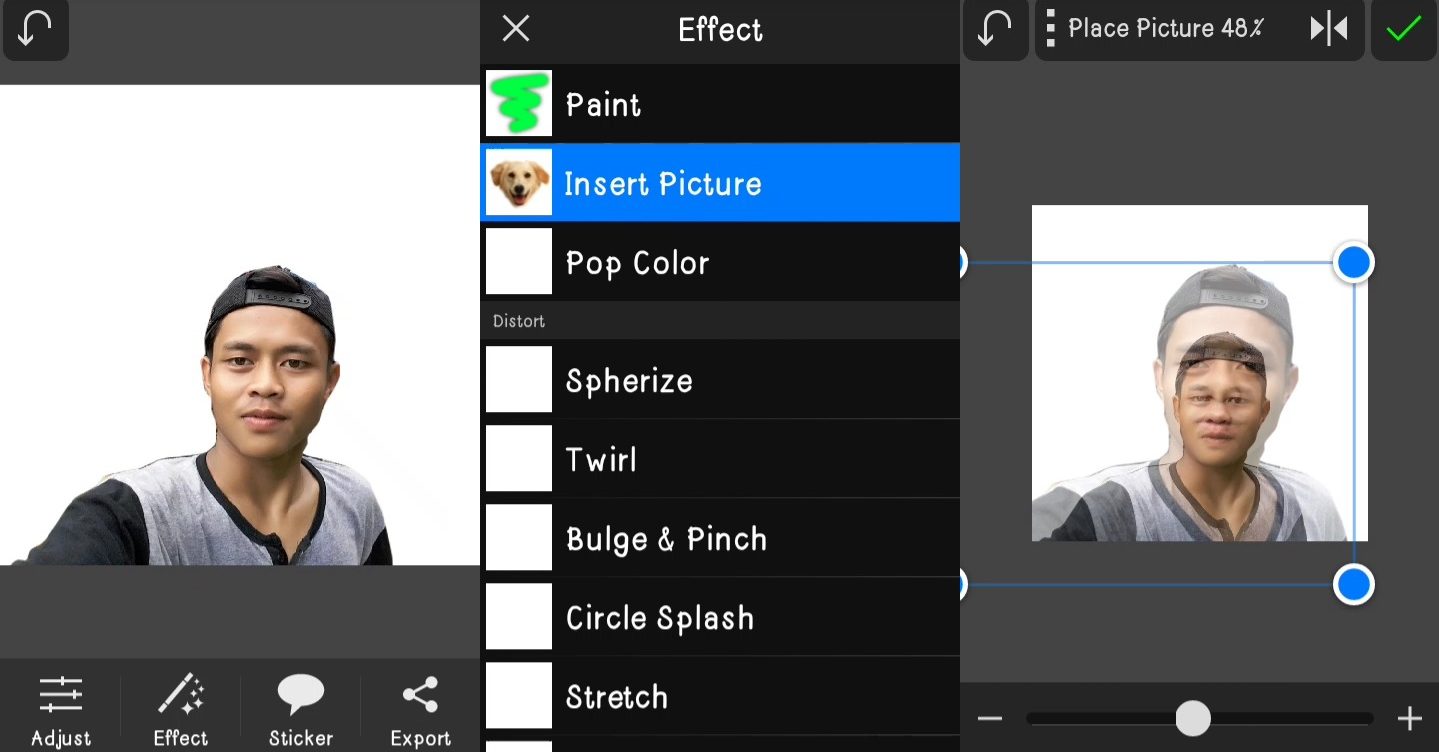Close the Effect list with X

516,29
